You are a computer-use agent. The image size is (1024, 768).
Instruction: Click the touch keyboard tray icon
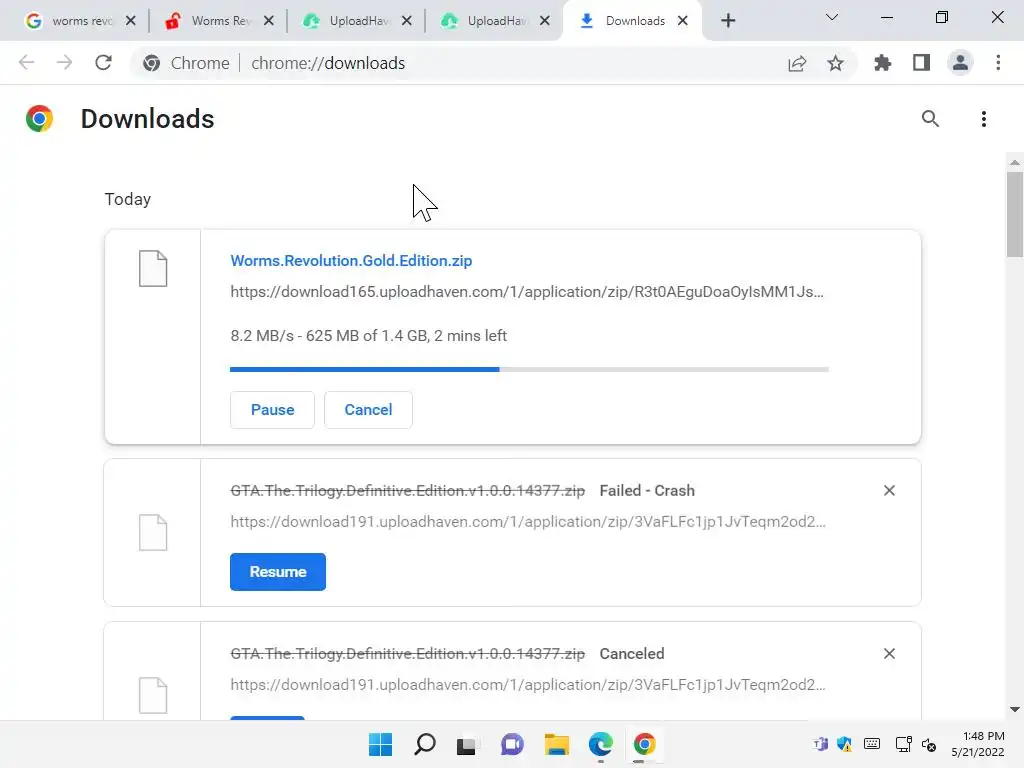click(x=872, y=744)
